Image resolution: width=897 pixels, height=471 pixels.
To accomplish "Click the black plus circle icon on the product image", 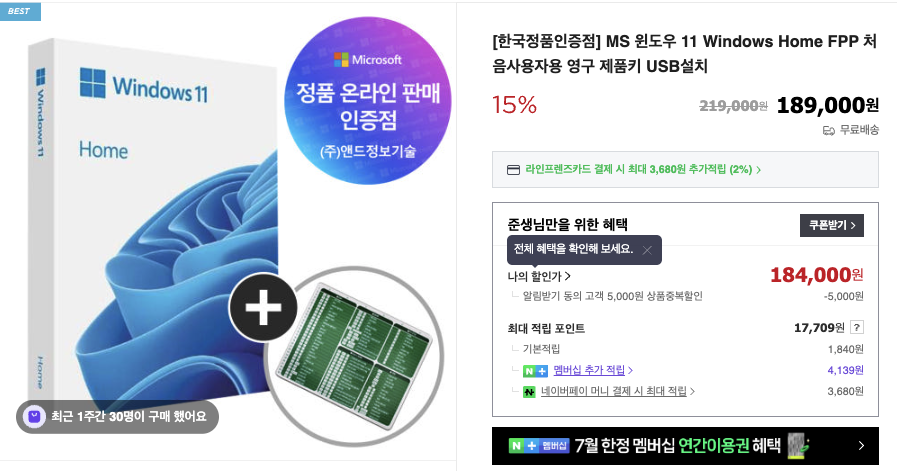I will tap(263, 307).
